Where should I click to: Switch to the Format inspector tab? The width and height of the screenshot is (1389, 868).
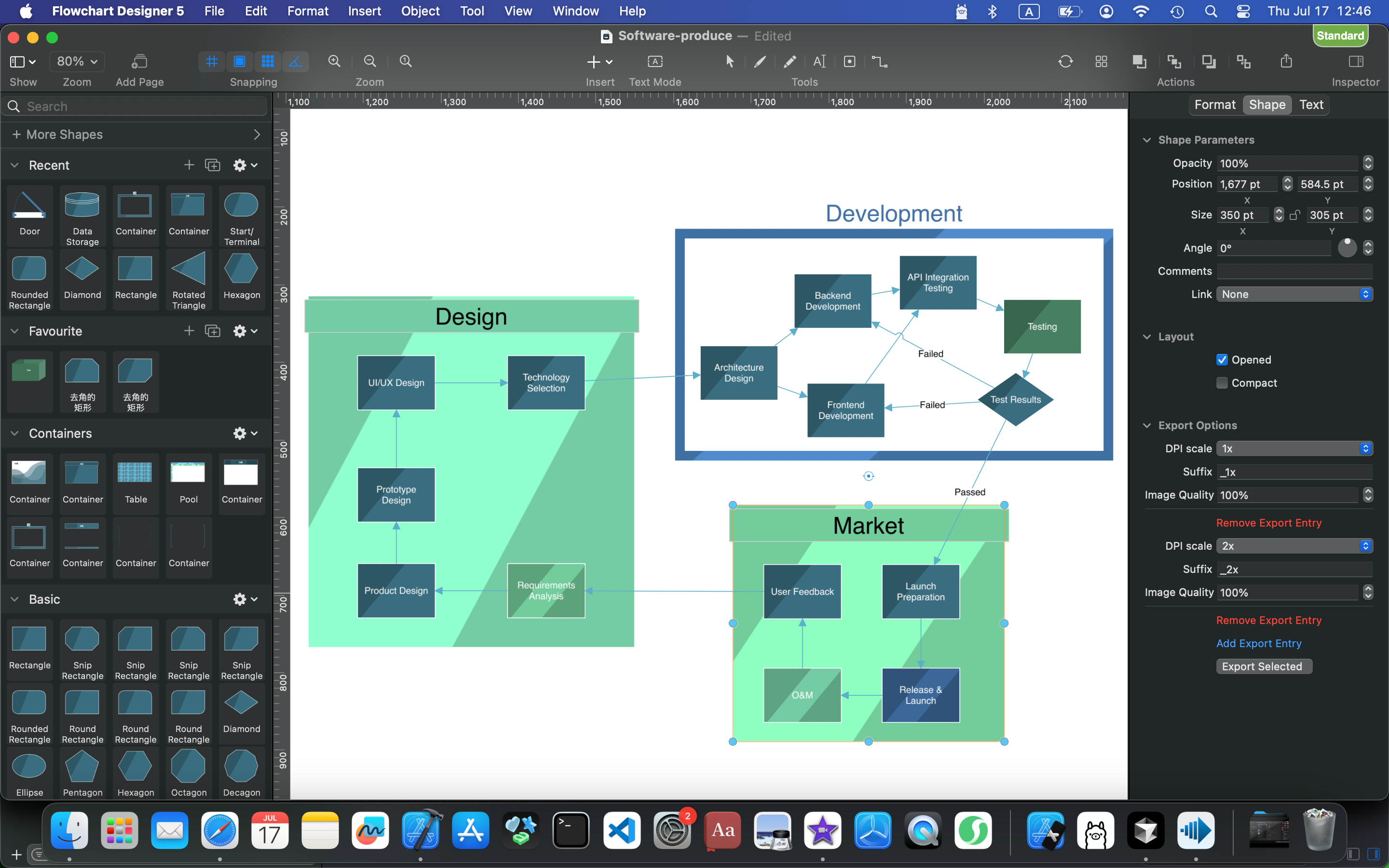point(1214,105)
